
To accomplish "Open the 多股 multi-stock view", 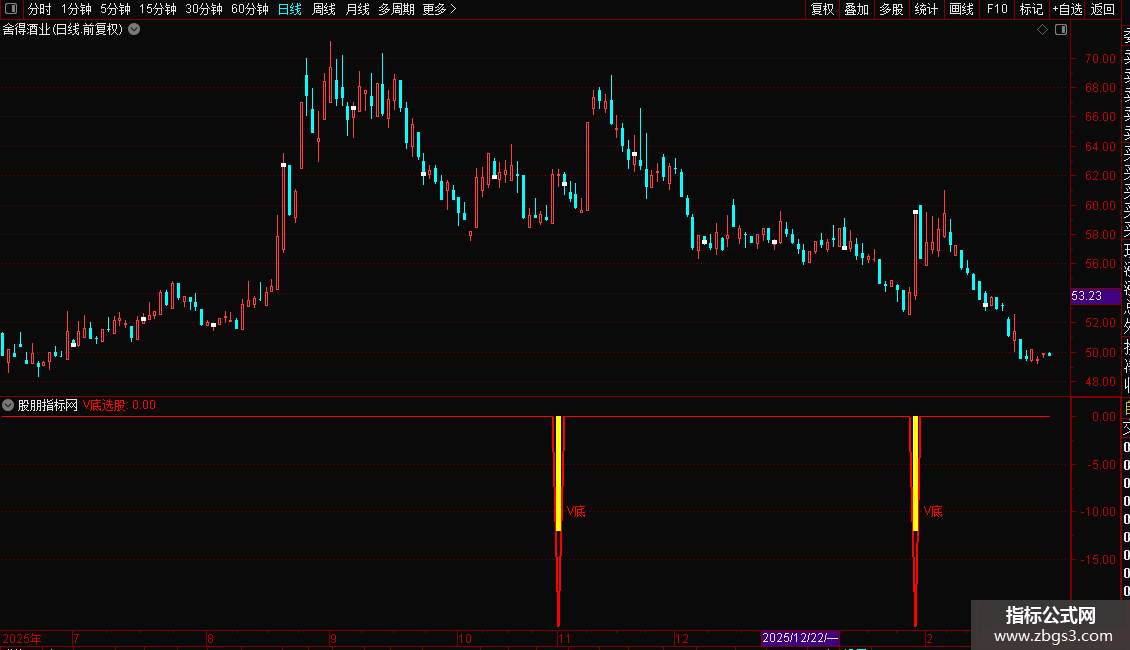I will point(891,9).
